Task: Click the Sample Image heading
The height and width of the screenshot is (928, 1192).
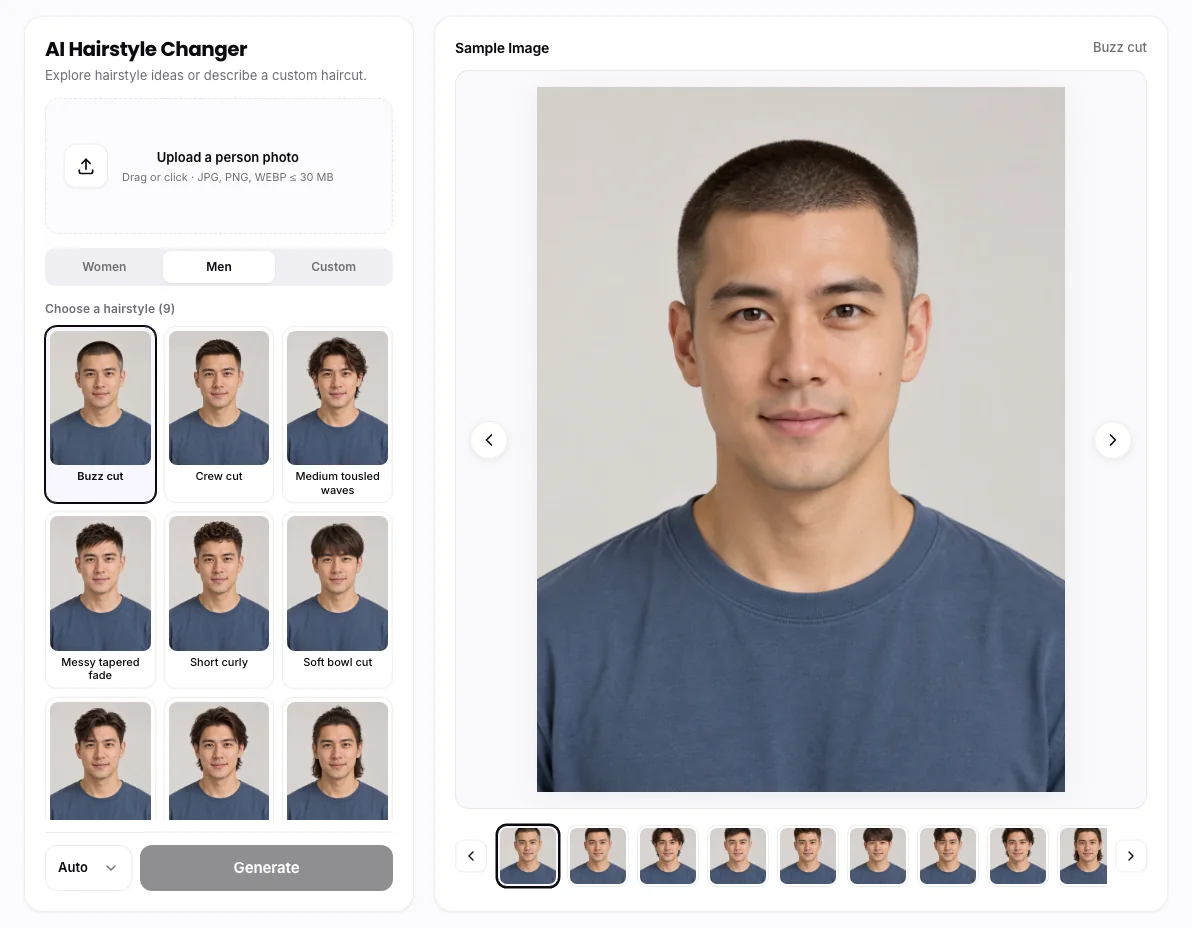Action: tap(502, 48)
